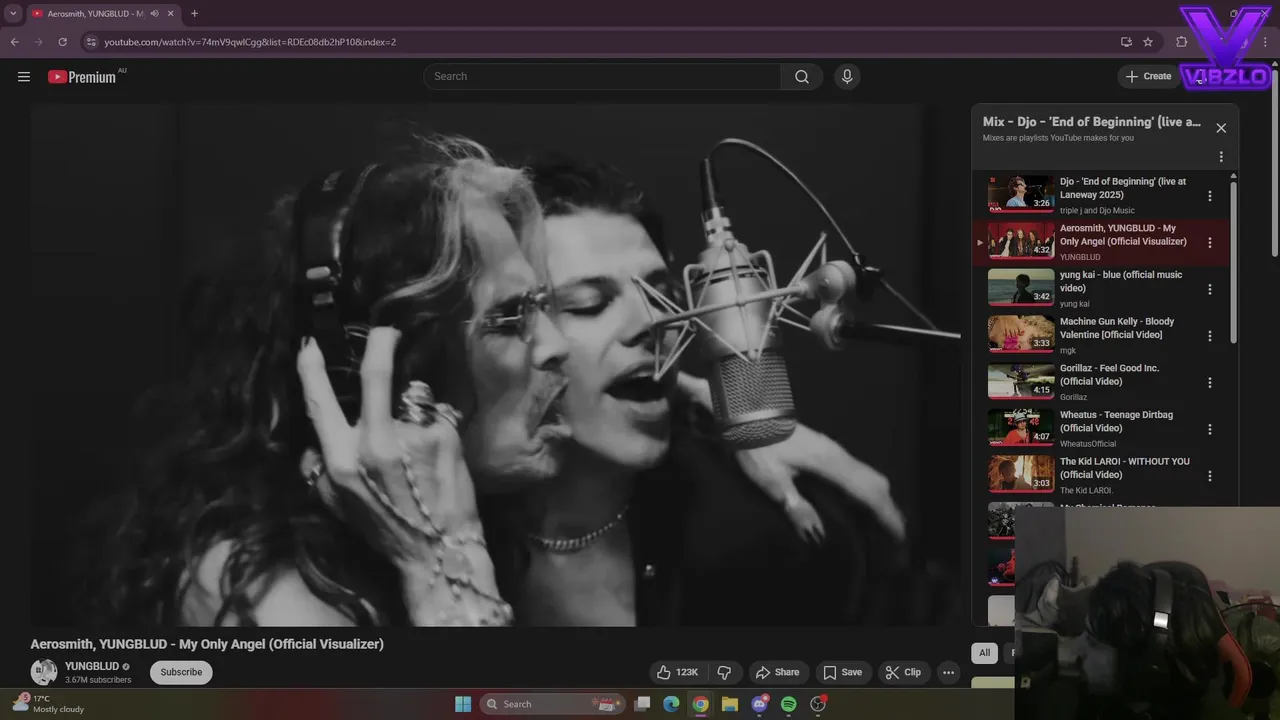Click the video title My Only Angel
The width and height of the screenshot is (1280, 720).
(x=207, y=644)
